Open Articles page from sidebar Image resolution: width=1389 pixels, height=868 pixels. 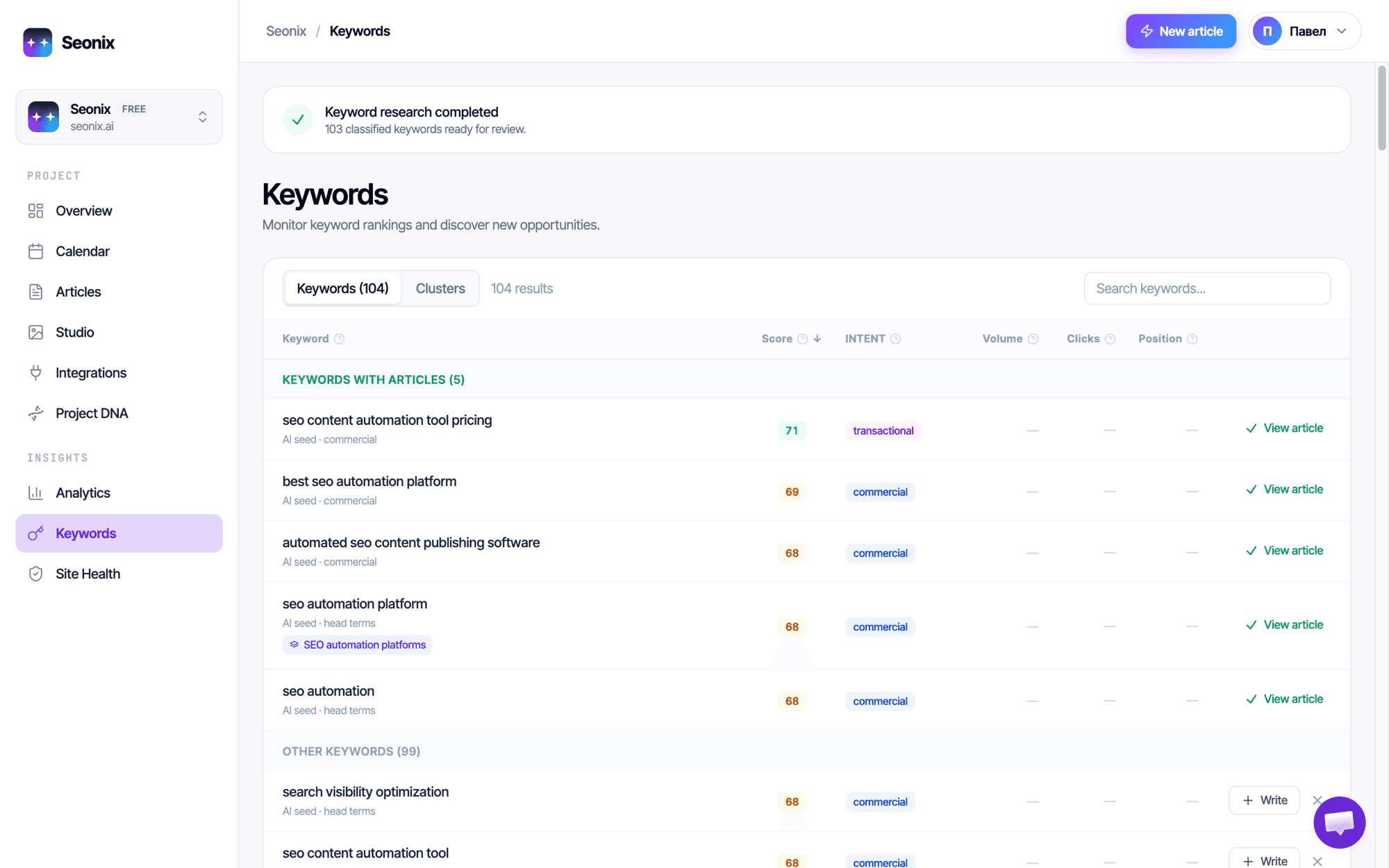[x=119, y=292]
